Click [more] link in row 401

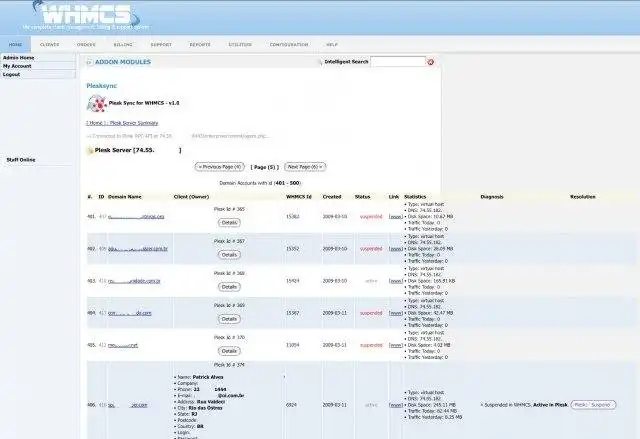coord(396,217)
